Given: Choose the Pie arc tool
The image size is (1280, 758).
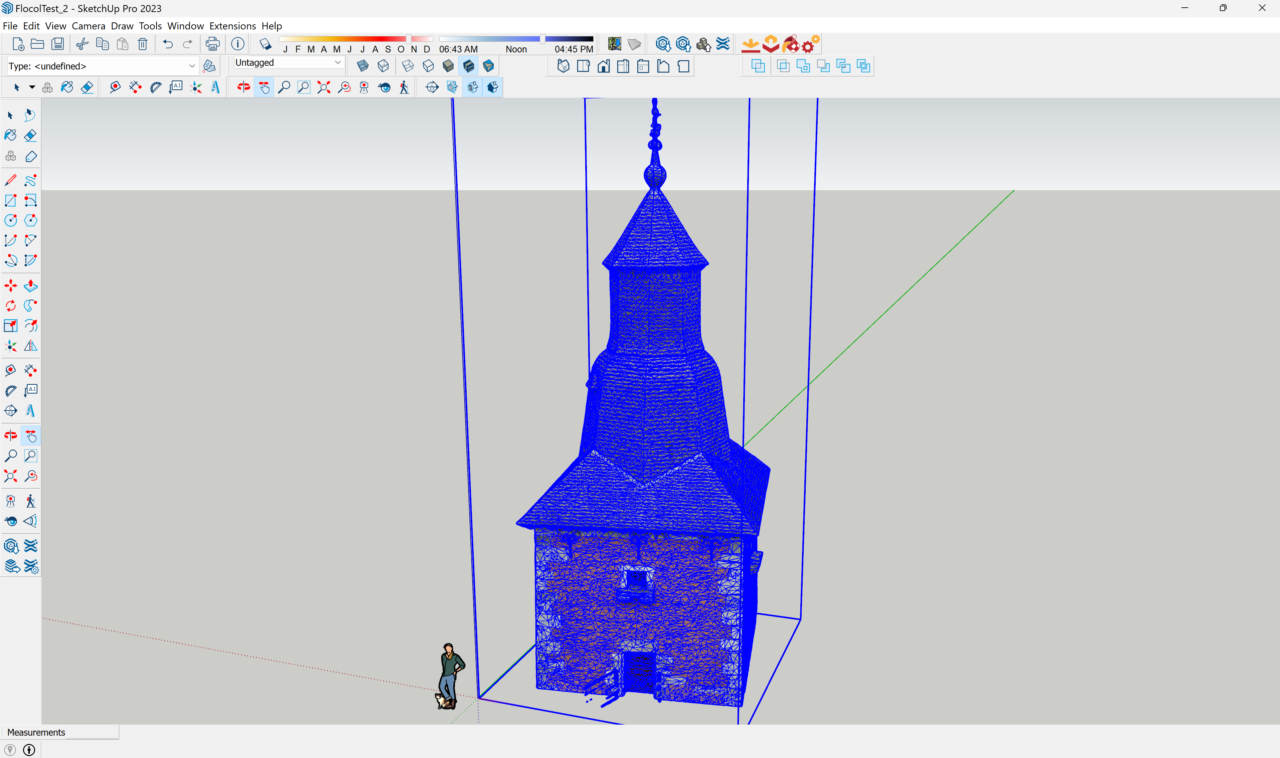Looking at the screenshot, I should [x=31, y=260].
